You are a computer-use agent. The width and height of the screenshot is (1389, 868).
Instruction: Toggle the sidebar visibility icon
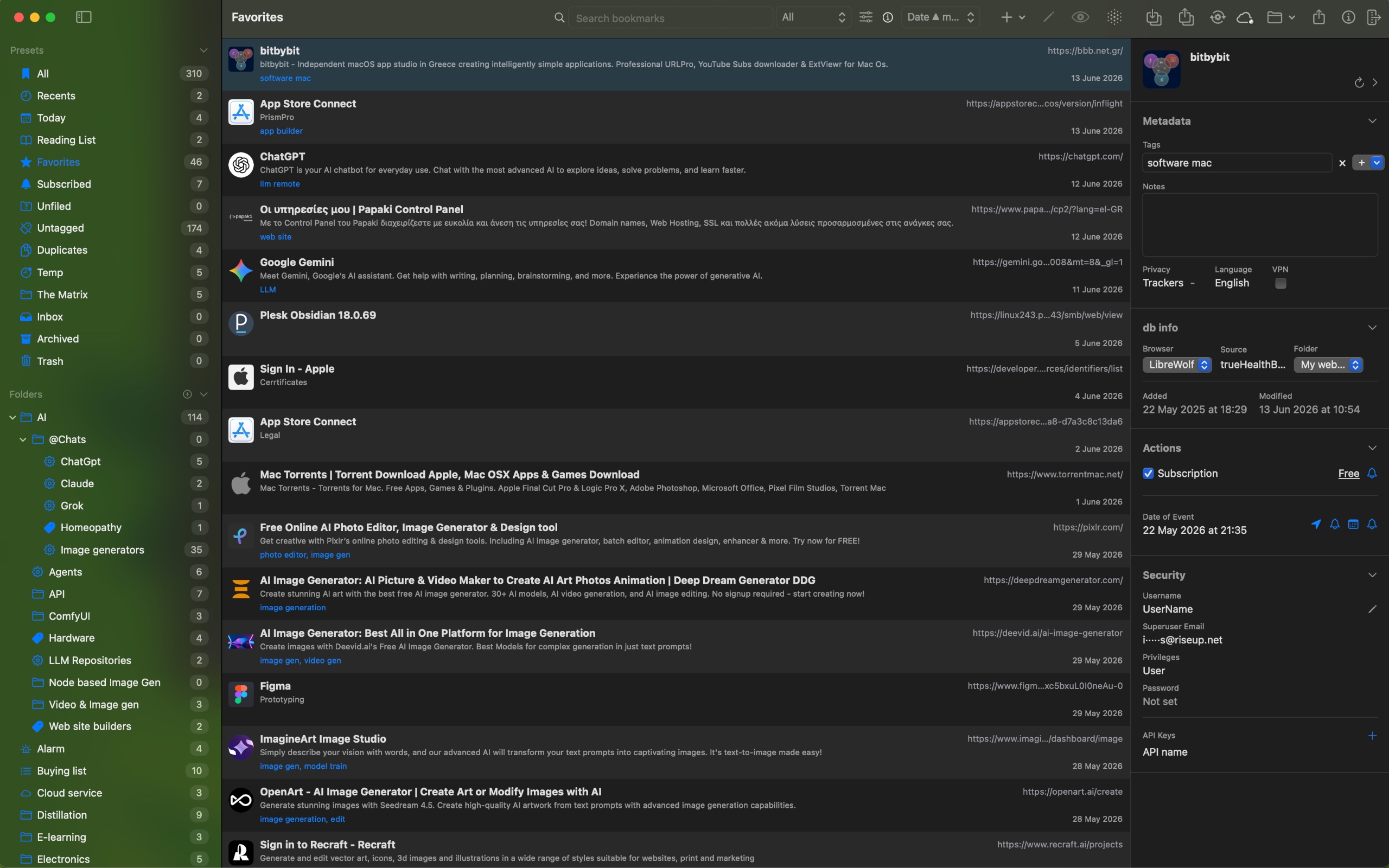point(84,17)
